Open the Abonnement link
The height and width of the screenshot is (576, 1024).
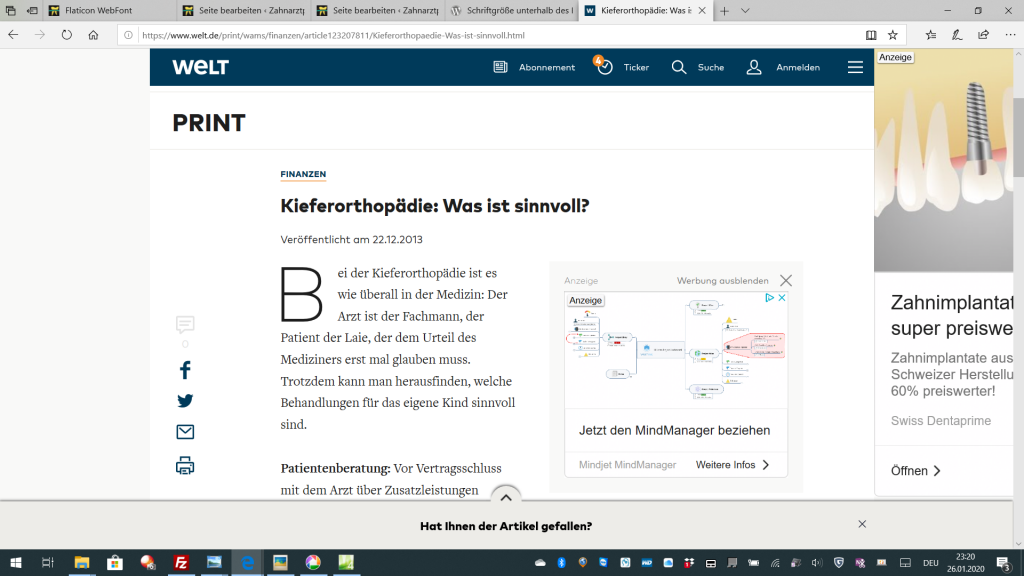click(x=547, y=67)
